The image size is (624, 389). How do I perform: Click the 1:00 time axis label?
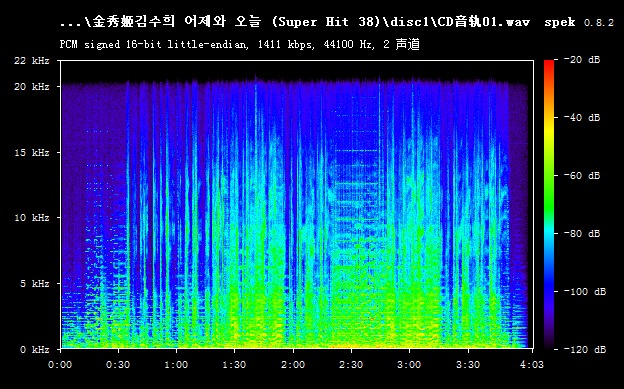point(176,365)
